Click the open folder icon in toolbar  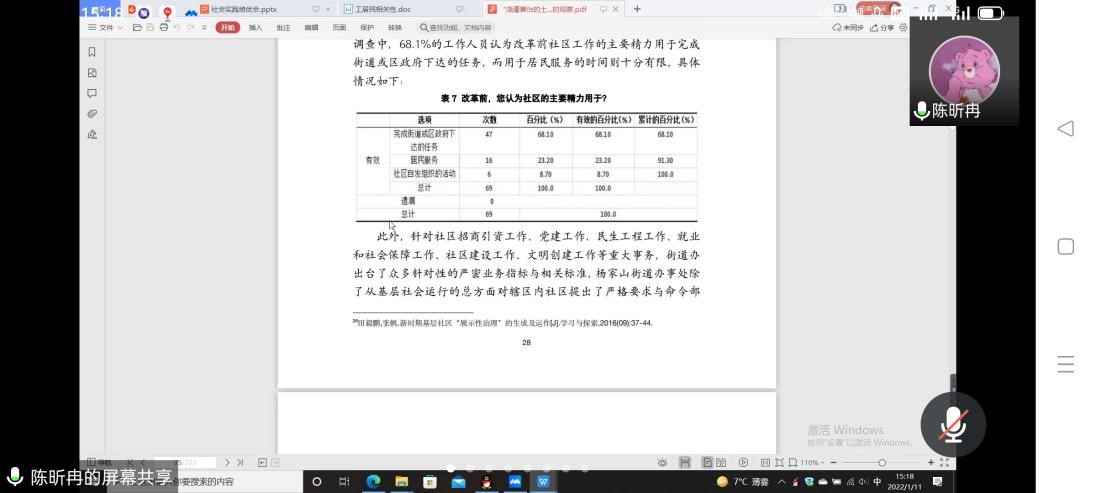pyautogui.click(x=135, y=28)
